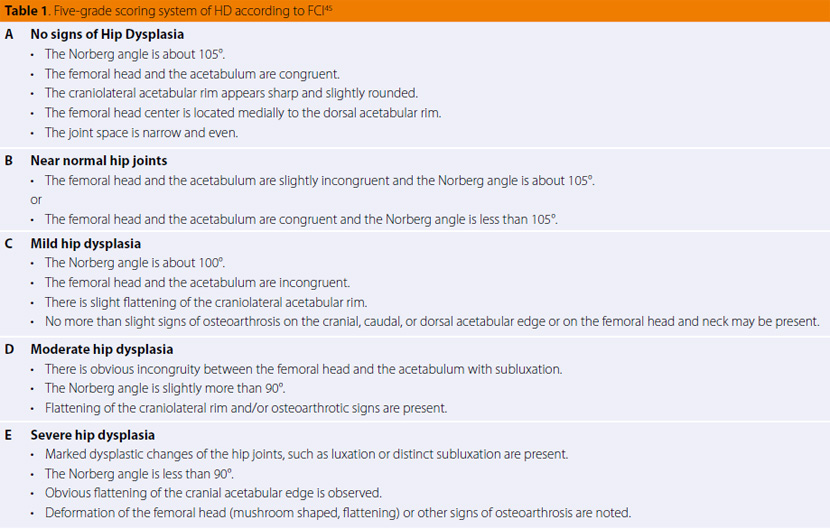
Task: Click line Norberg angle is less than 105°
Action: 301,219
